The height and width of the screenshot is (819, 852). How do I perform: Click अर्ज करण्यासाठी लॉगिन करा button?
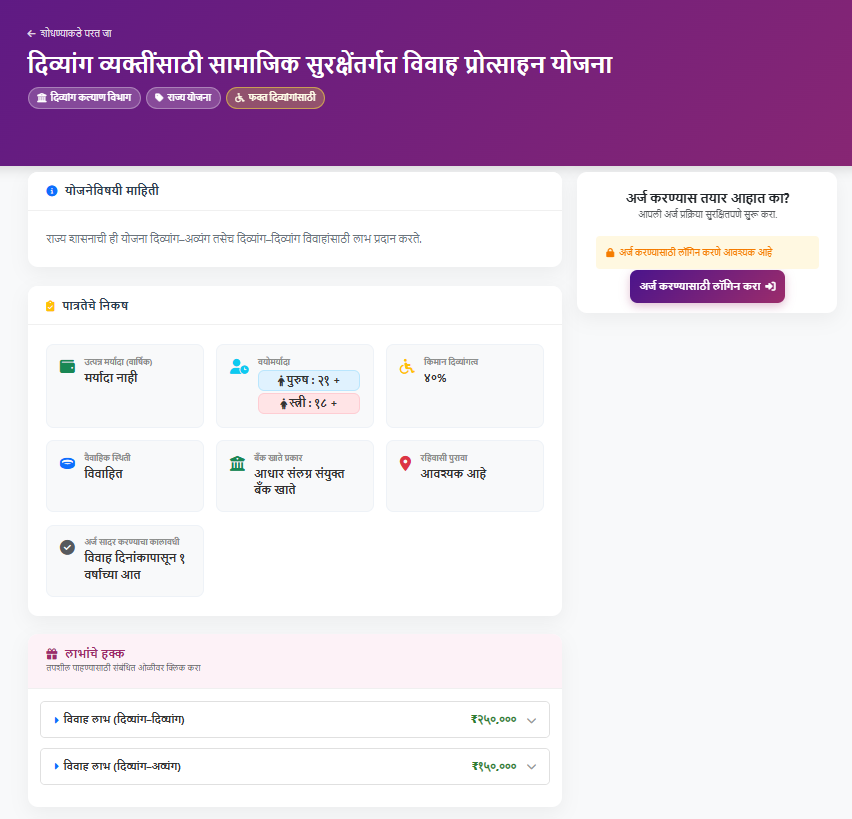(707, 286)
